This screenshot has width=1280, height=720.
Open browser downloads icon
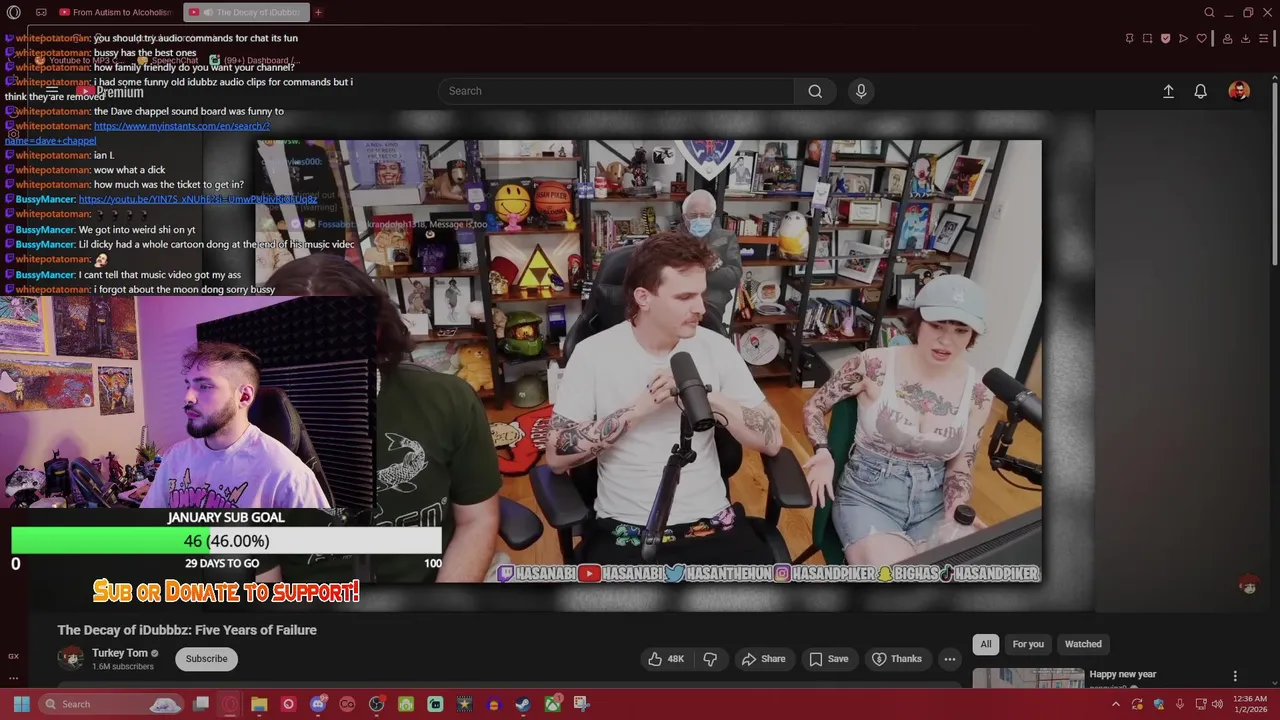[x=1245, y=39]
